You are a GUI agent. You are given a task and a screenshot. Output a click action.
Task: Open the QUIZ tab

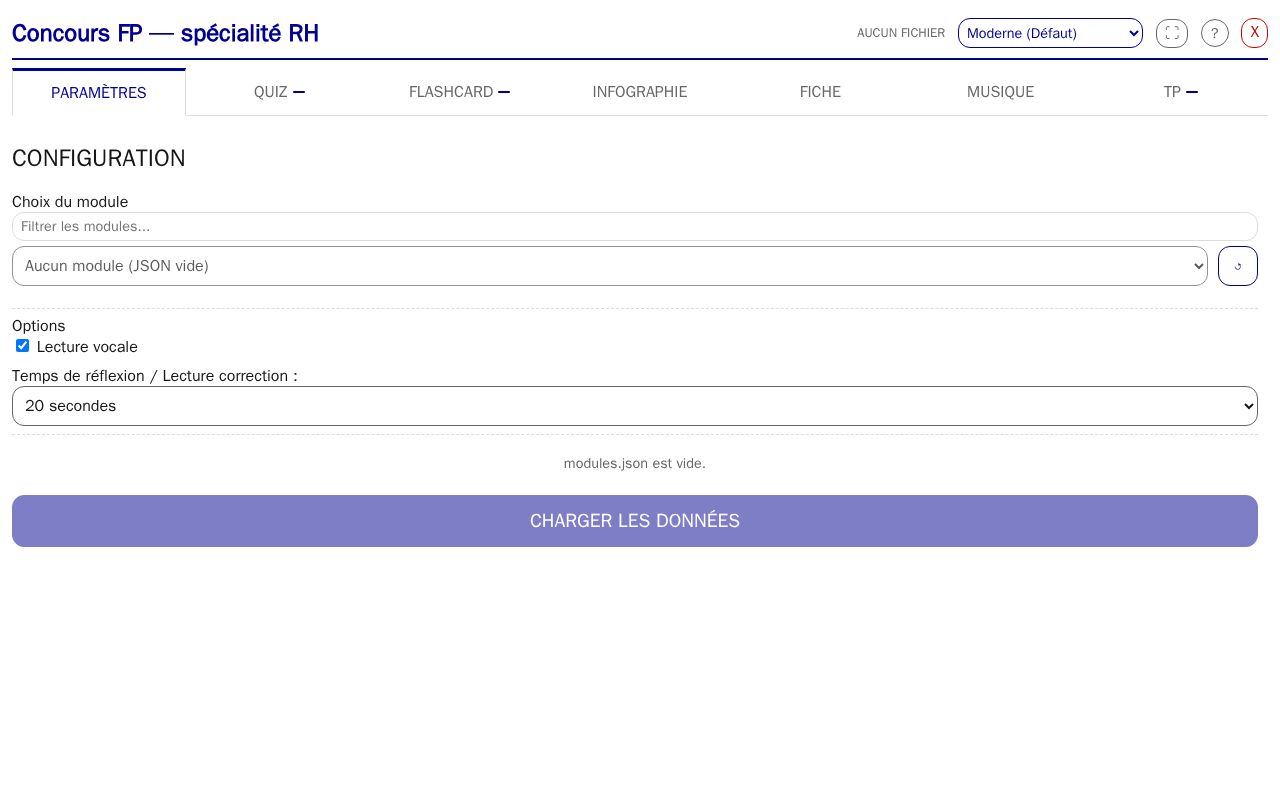tap(279, 92)
